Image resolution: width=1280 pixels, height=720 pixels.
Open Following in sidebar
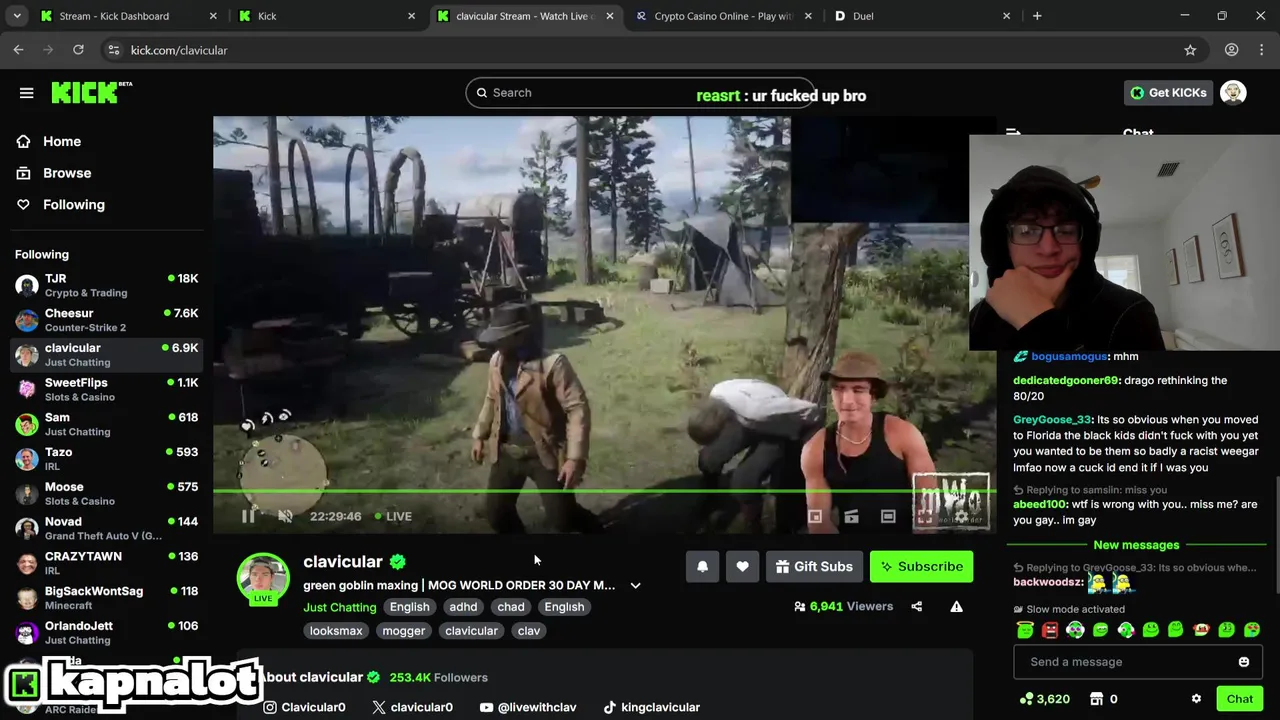click(61, 204)
